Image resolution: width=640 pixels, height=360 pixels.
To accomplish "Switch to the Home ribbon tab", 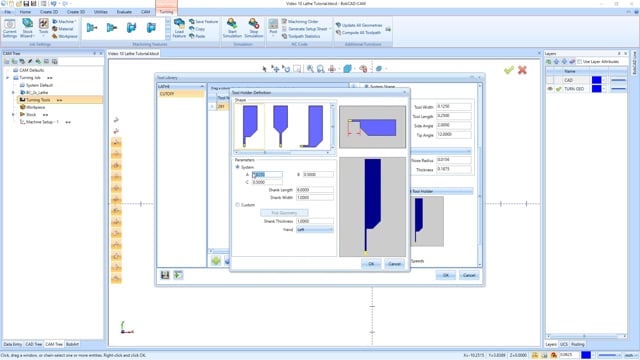I will click(x=25, y=12).
